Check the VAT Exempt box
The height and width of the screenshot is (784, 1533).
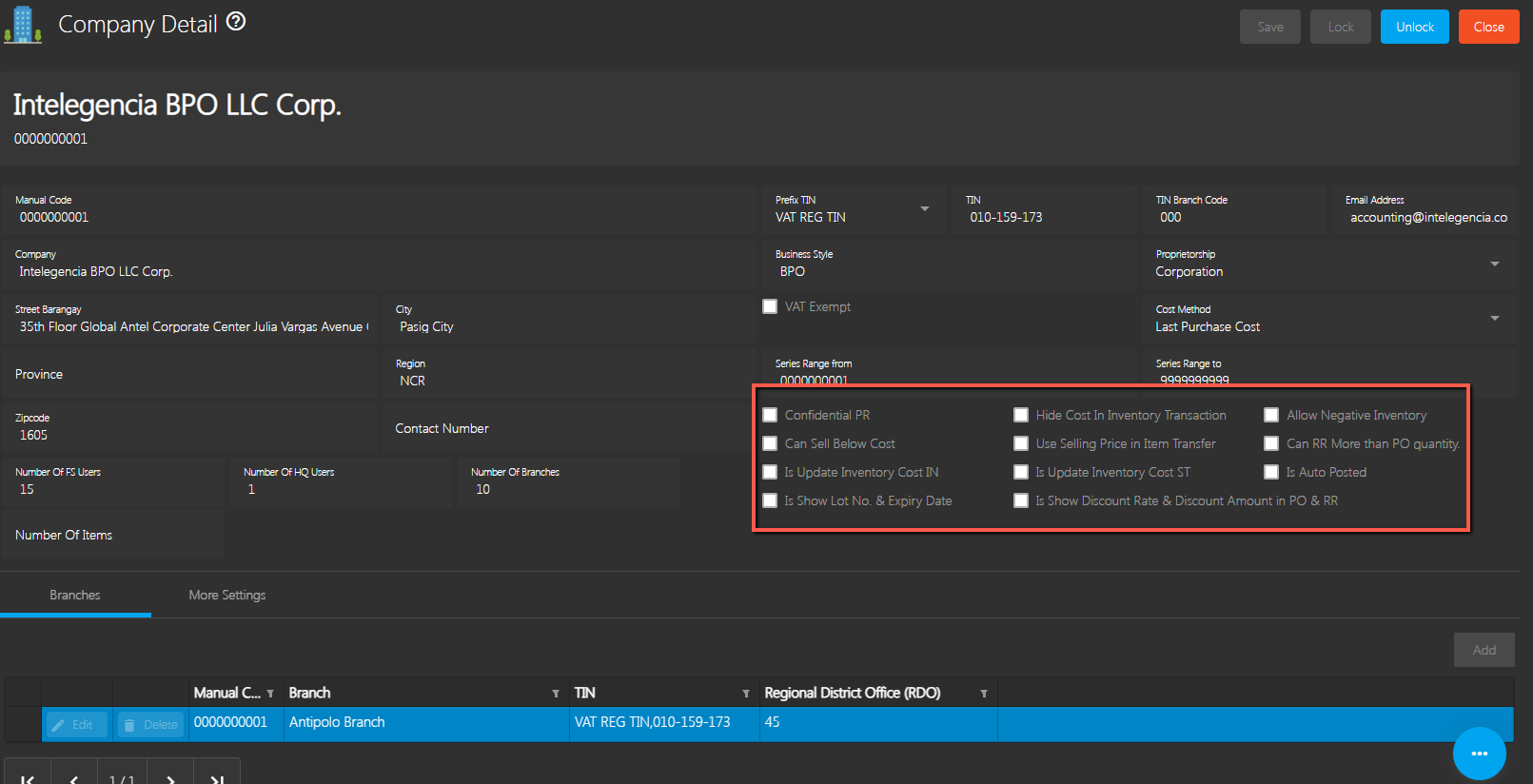[x=770, y=306]
